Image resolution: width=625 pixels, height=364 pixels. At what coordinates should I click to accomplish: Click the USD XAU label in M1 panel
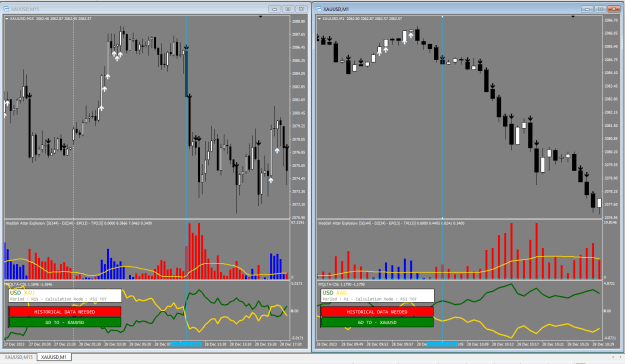(x=334, y=293)
